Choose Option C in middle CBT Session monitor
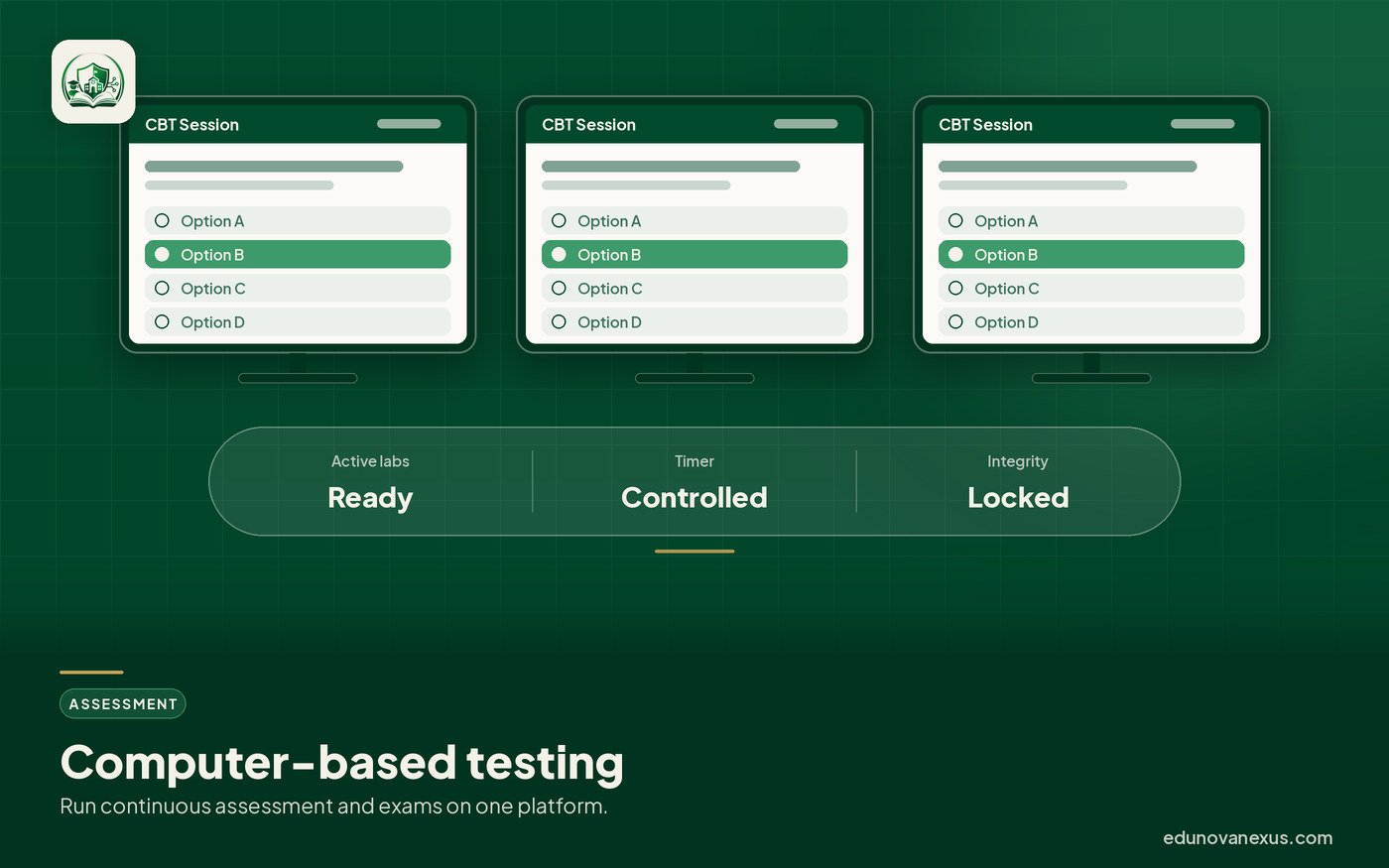Viewport: 1389px width, 868px height. 694,289
